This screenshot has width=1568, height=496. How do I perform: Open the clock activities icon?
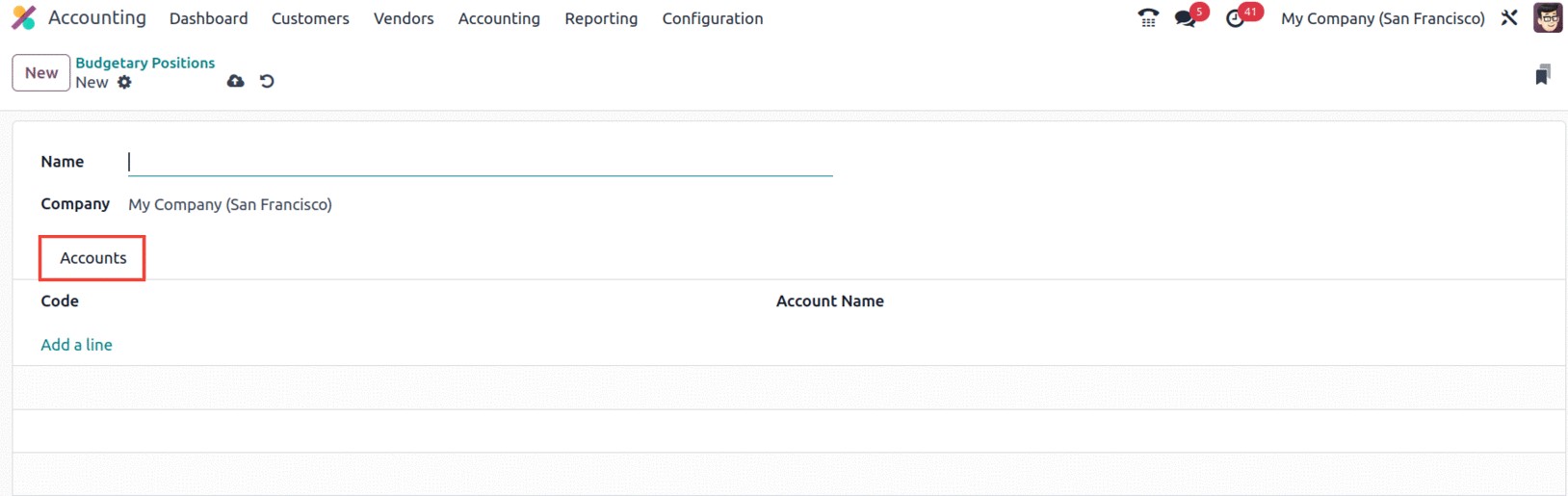[x=1235, y=18]
